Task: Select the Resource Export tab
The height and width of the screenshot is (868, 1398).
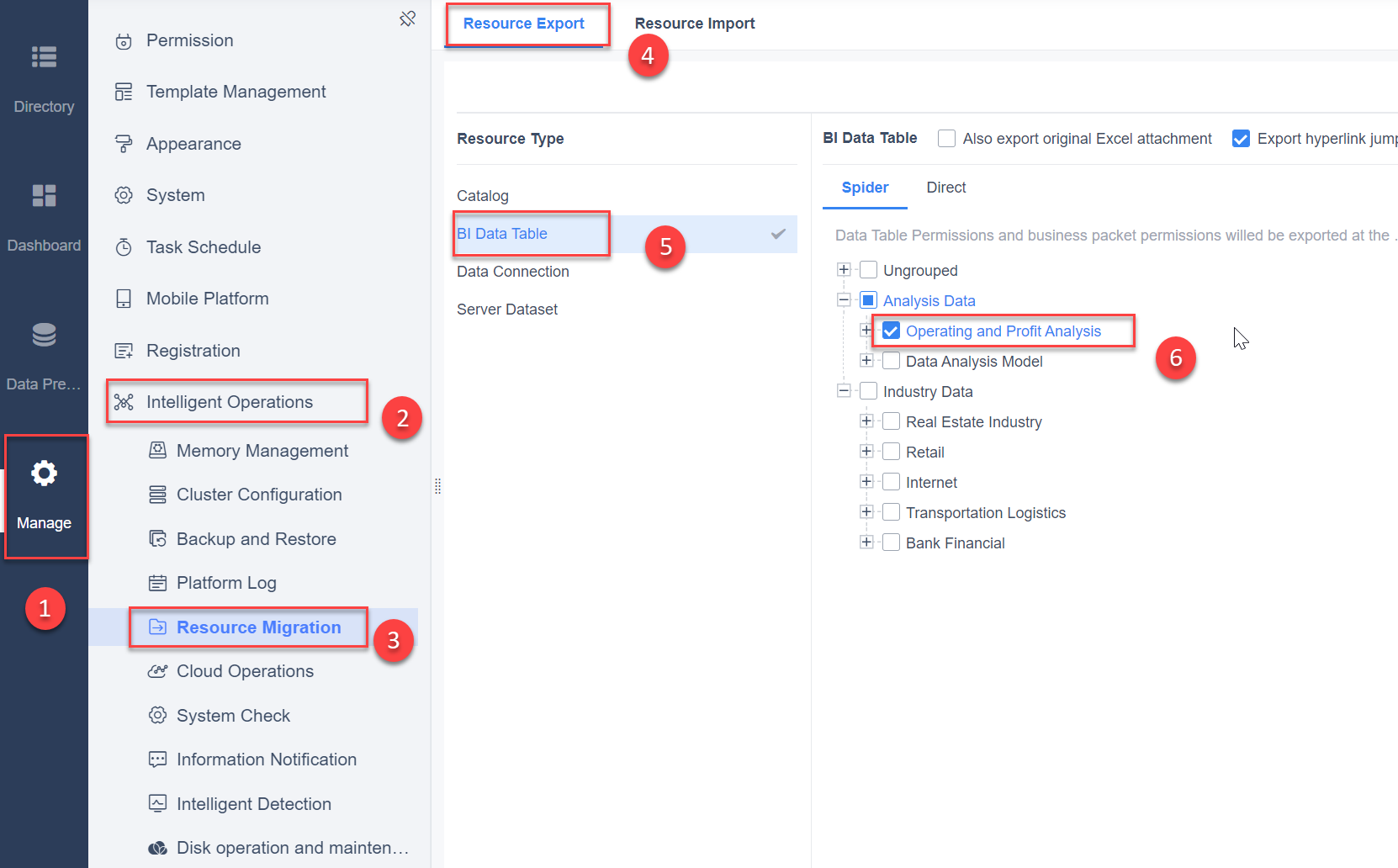Action: point(523,24)
